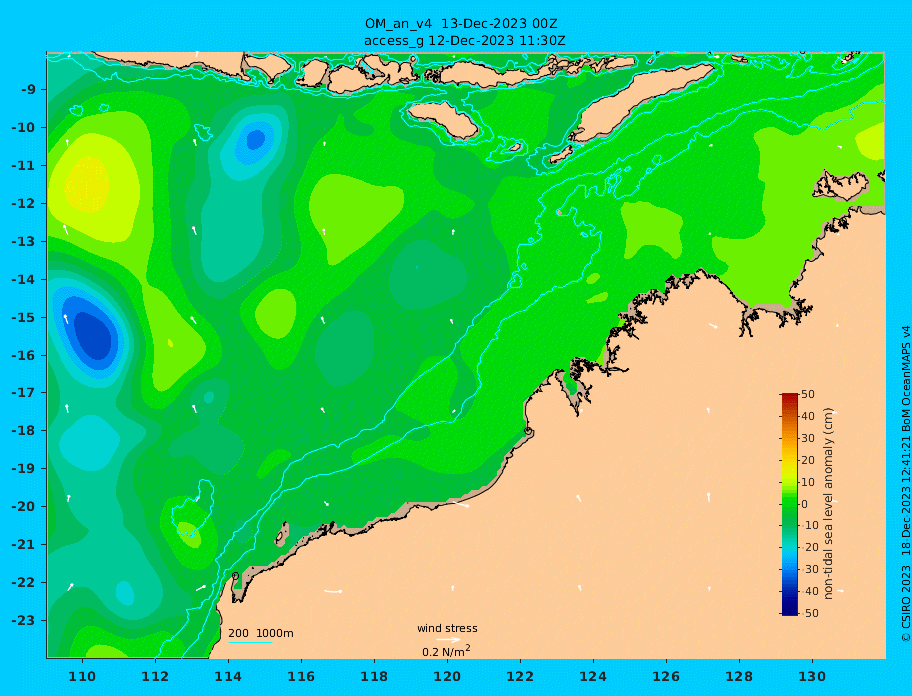Click latitude label '-23' on the axis
This screenshot has width=912, height=696.
(24, 620)
